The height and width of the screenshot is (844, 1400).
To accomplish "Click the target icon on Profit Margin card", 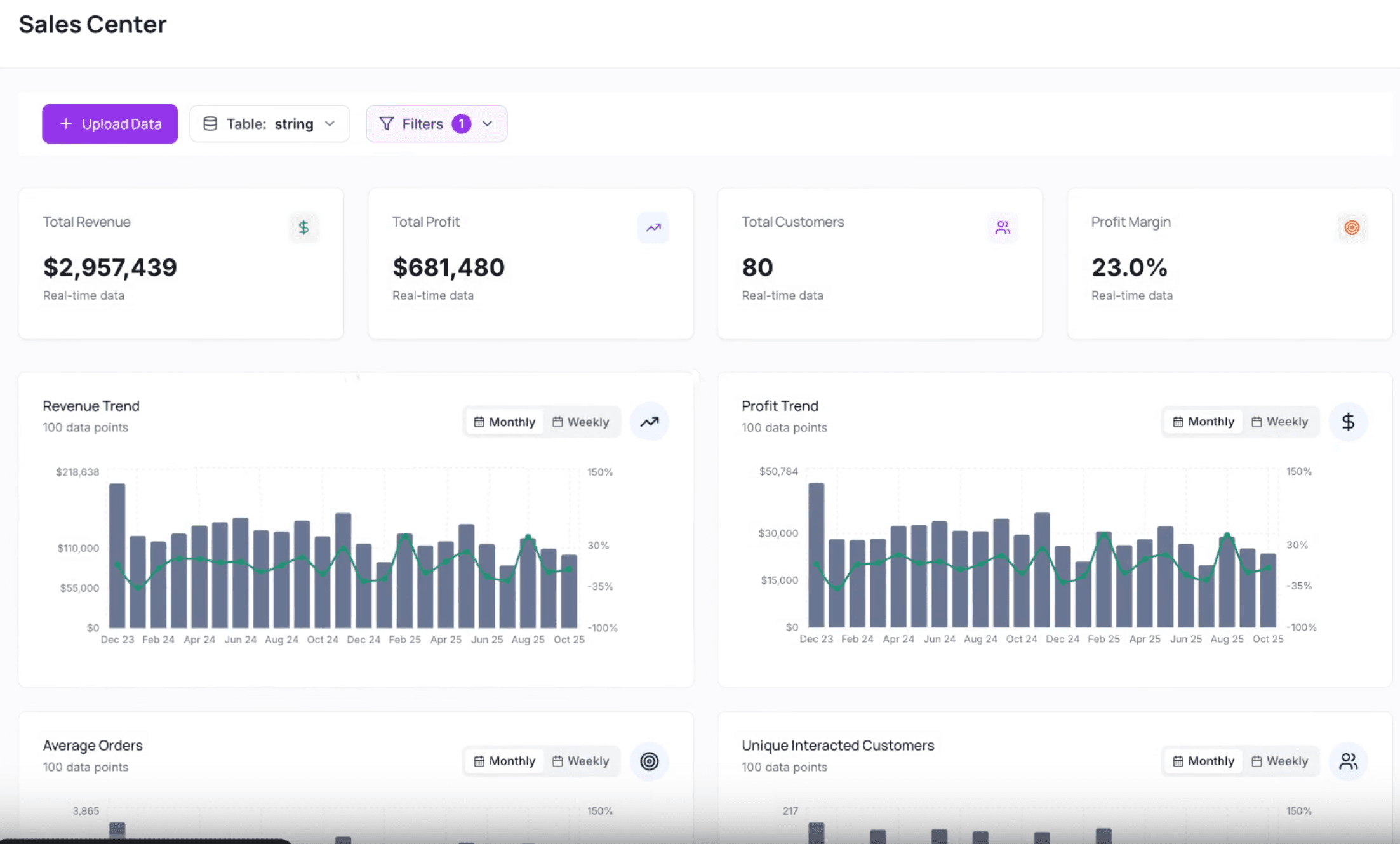I will 1352,227.
